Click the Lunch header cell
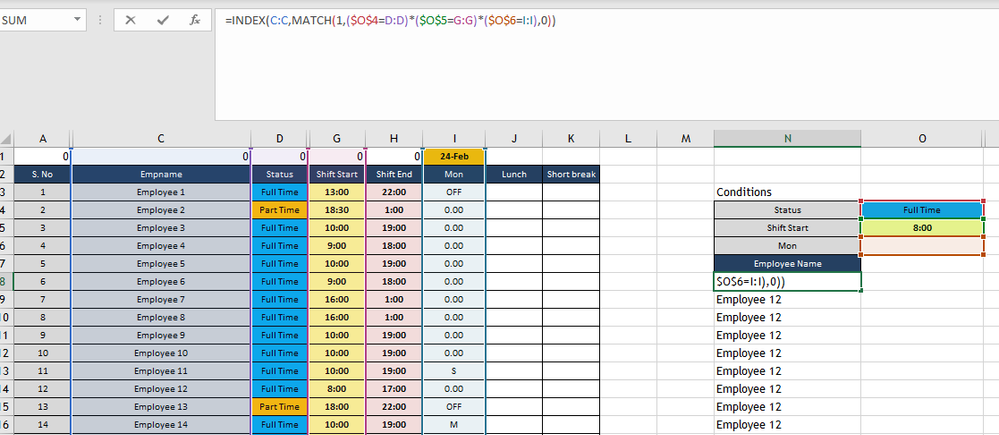 point(514,174)
